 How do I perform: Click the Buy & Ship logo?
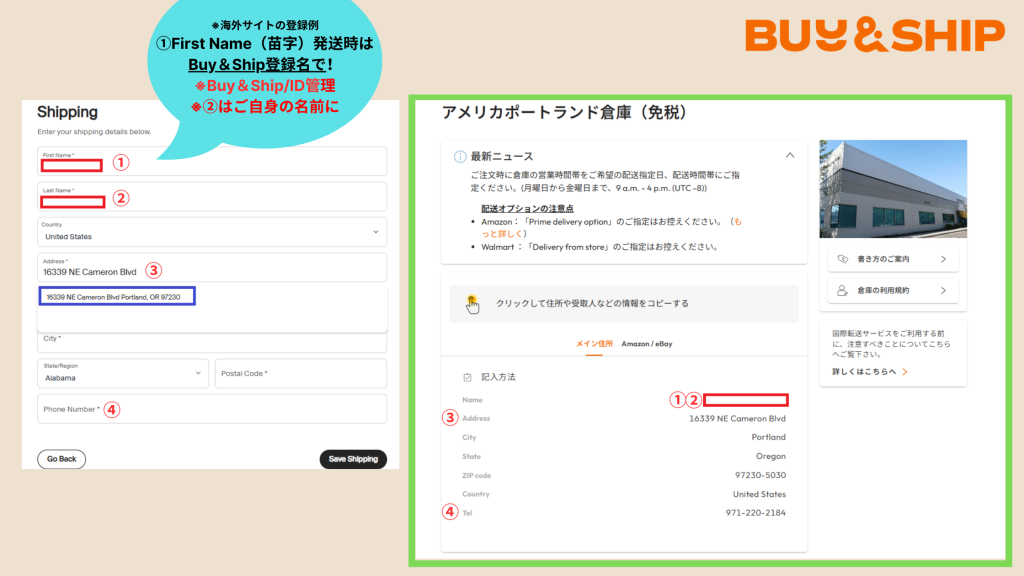click(874, 34)
